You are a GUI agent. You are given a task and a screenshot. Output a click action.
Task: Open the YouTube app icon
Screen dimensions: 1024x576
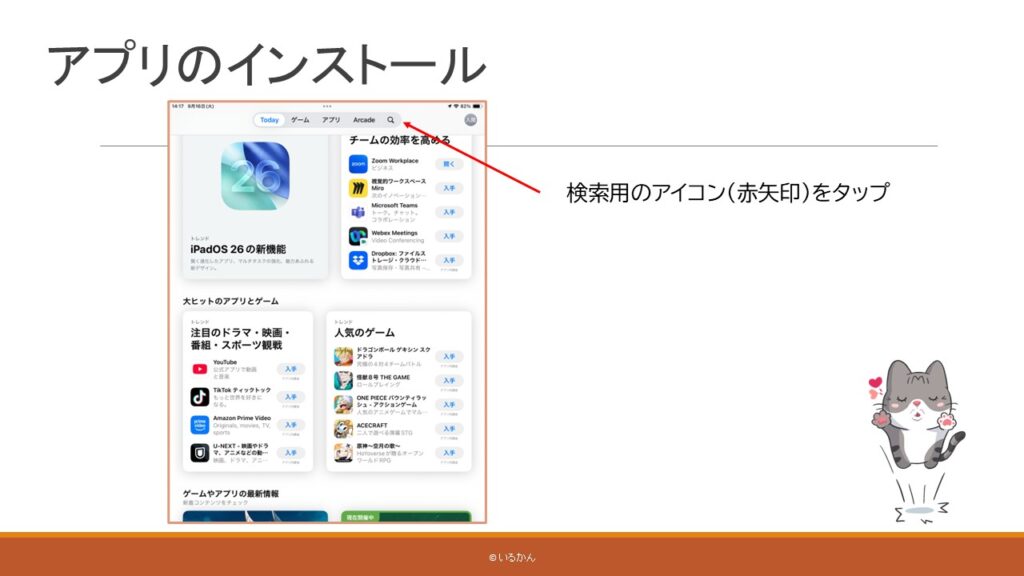coord(200,369)
